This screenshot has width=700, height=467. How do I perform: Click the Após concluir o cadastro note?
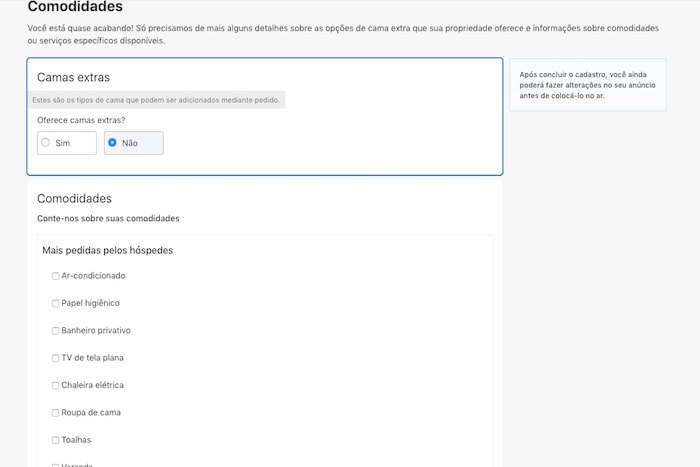click(588, 85)
